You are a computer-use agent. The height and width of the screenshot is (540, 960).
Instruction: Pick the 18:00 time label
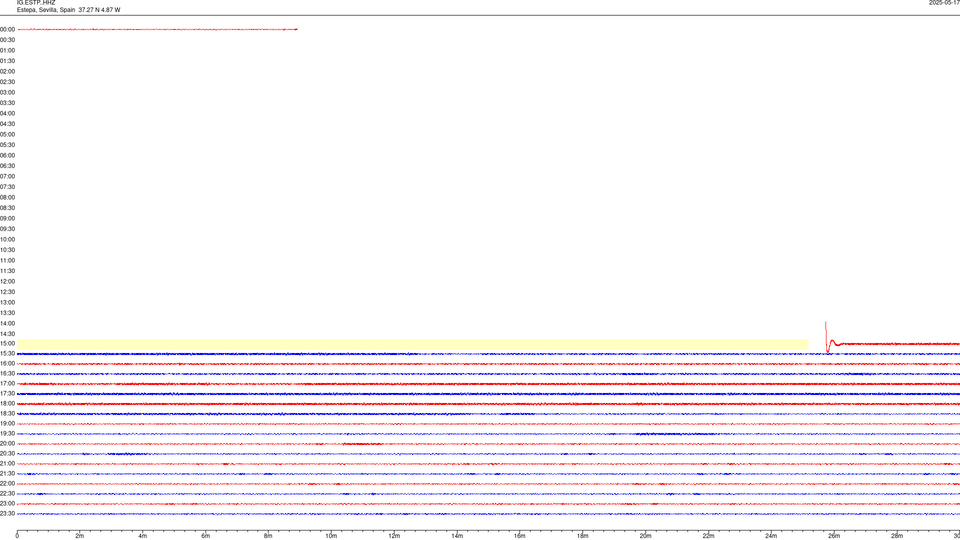(x=7, y=404)
